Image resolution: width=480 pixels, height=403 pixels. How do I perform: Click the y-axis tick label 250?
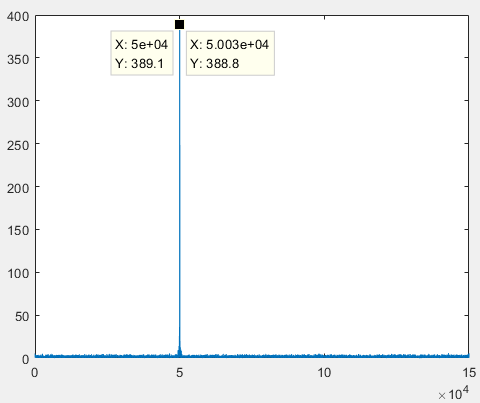[x=18, y=145]
